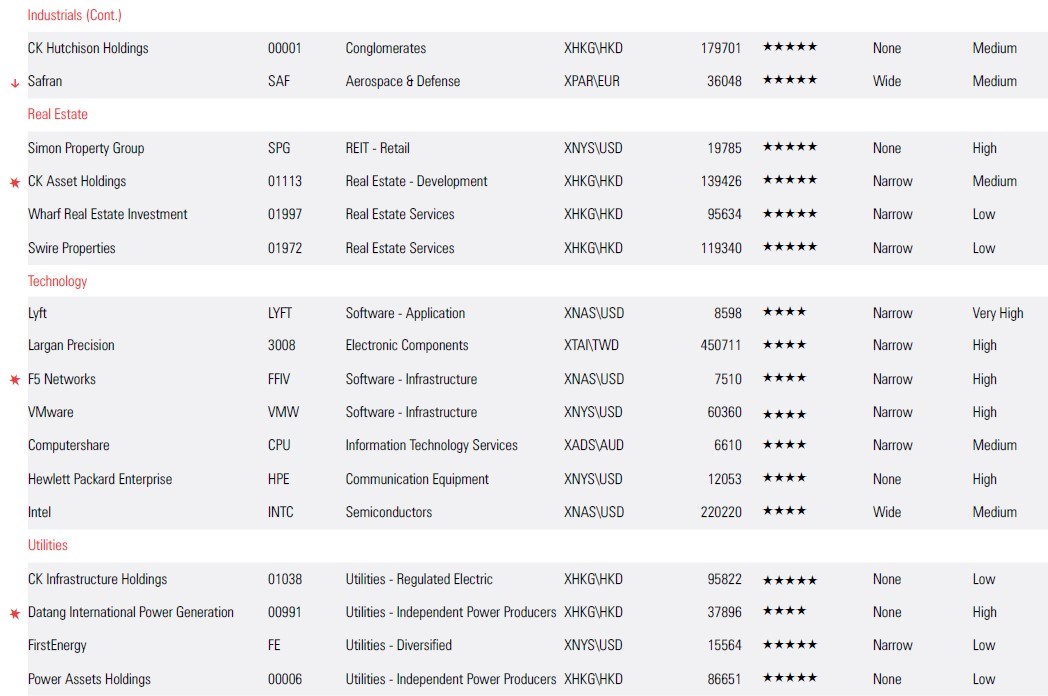Click the red star marker beside Datang International
This screenshot has width=1048, height=696.
point(15,614)
